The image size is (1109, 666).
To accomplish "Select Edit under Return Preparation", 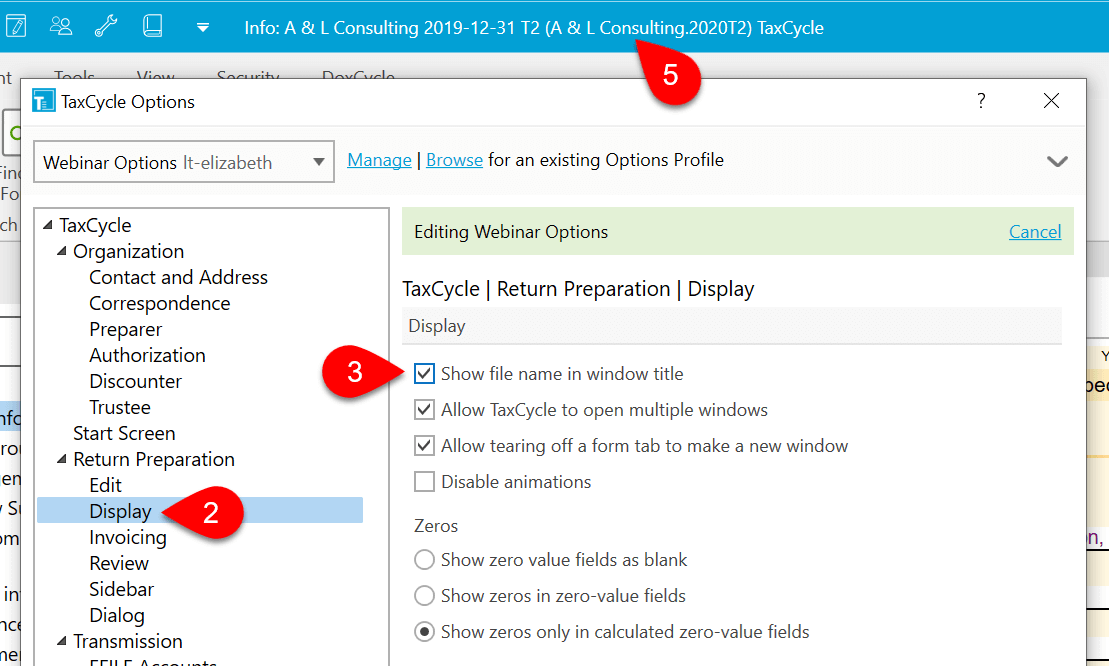I will (105, 485).
